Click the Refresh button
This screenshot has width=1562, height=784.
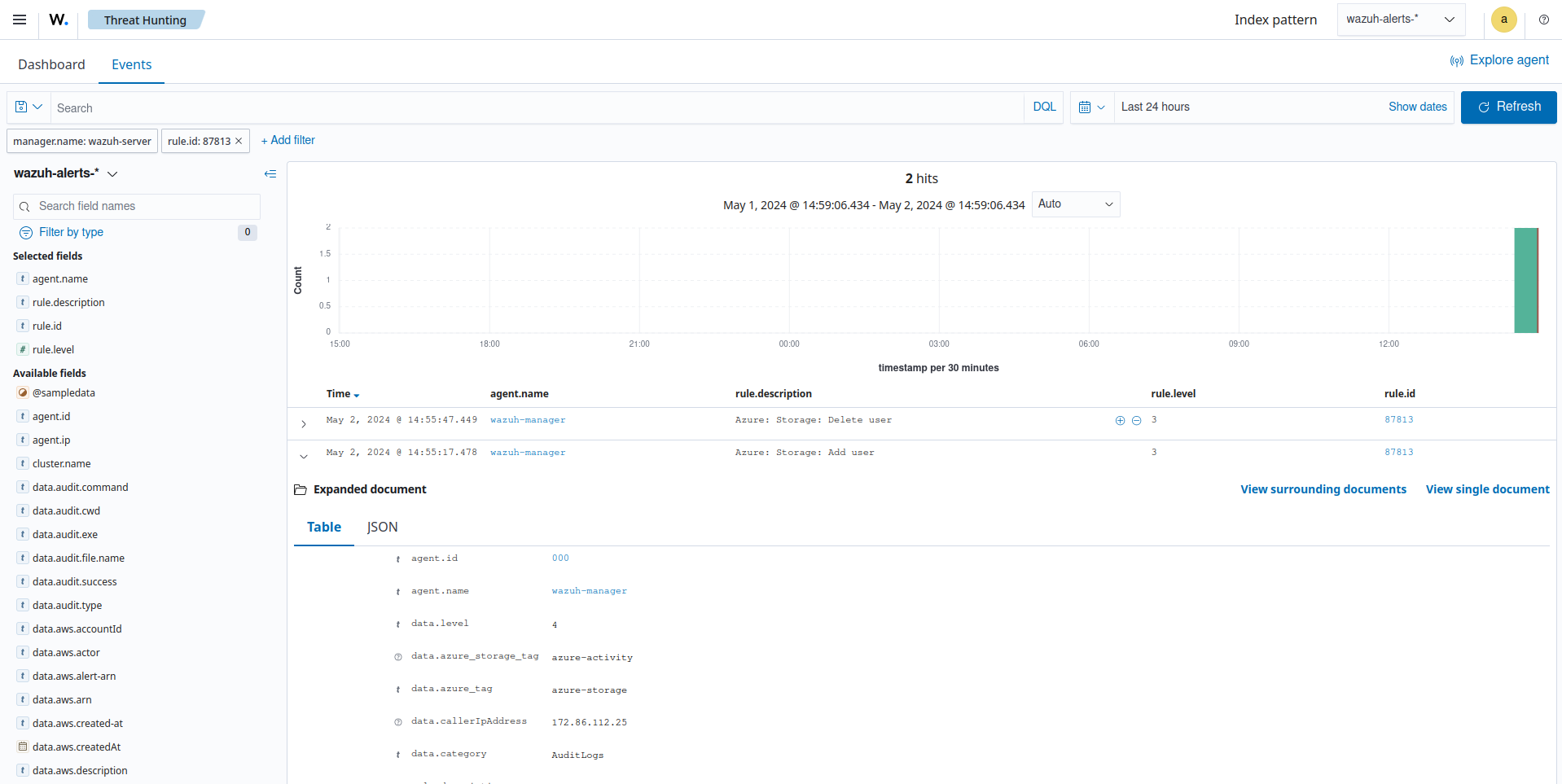click(1508, 107)
